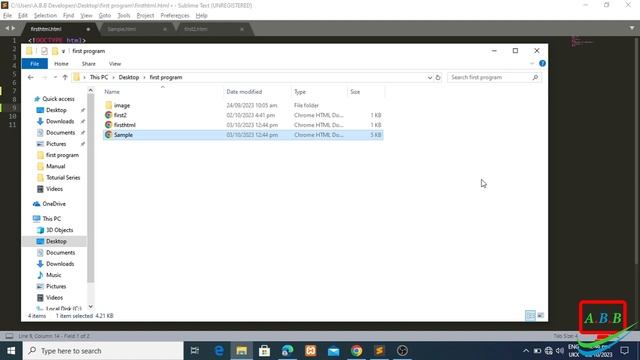Open the Share ribbon tab
The height and width of the screenshot is (360, 640).
coord(89,64)
